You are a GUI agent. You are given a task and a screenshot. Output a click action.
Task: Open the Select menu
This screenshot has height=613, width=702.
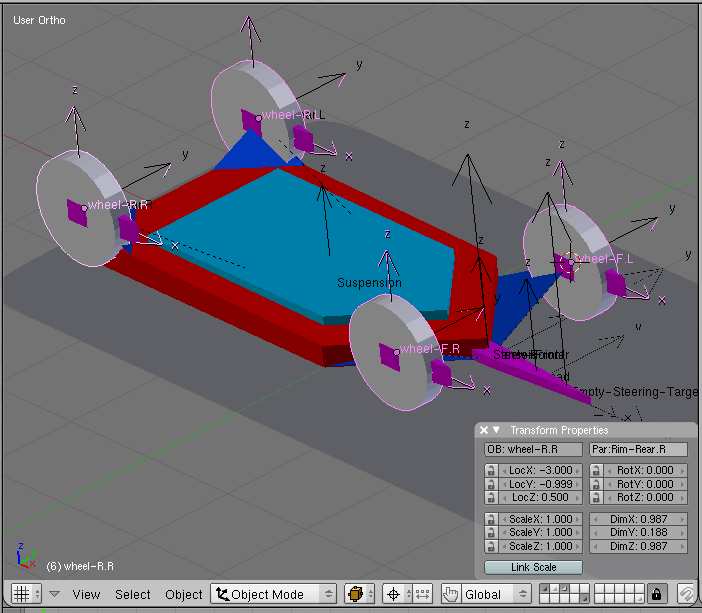click(133, 595)
